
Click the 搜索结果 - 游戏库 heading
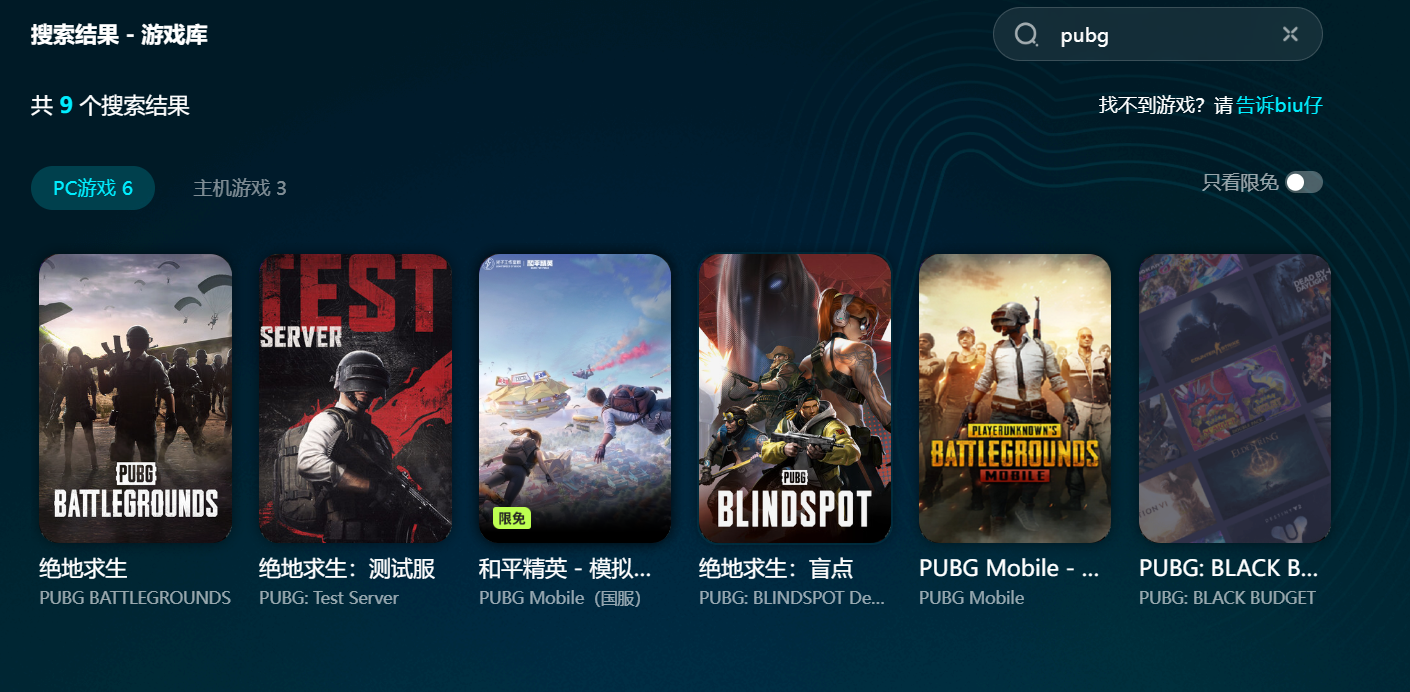pyautogui.click(x=119, y=35)
